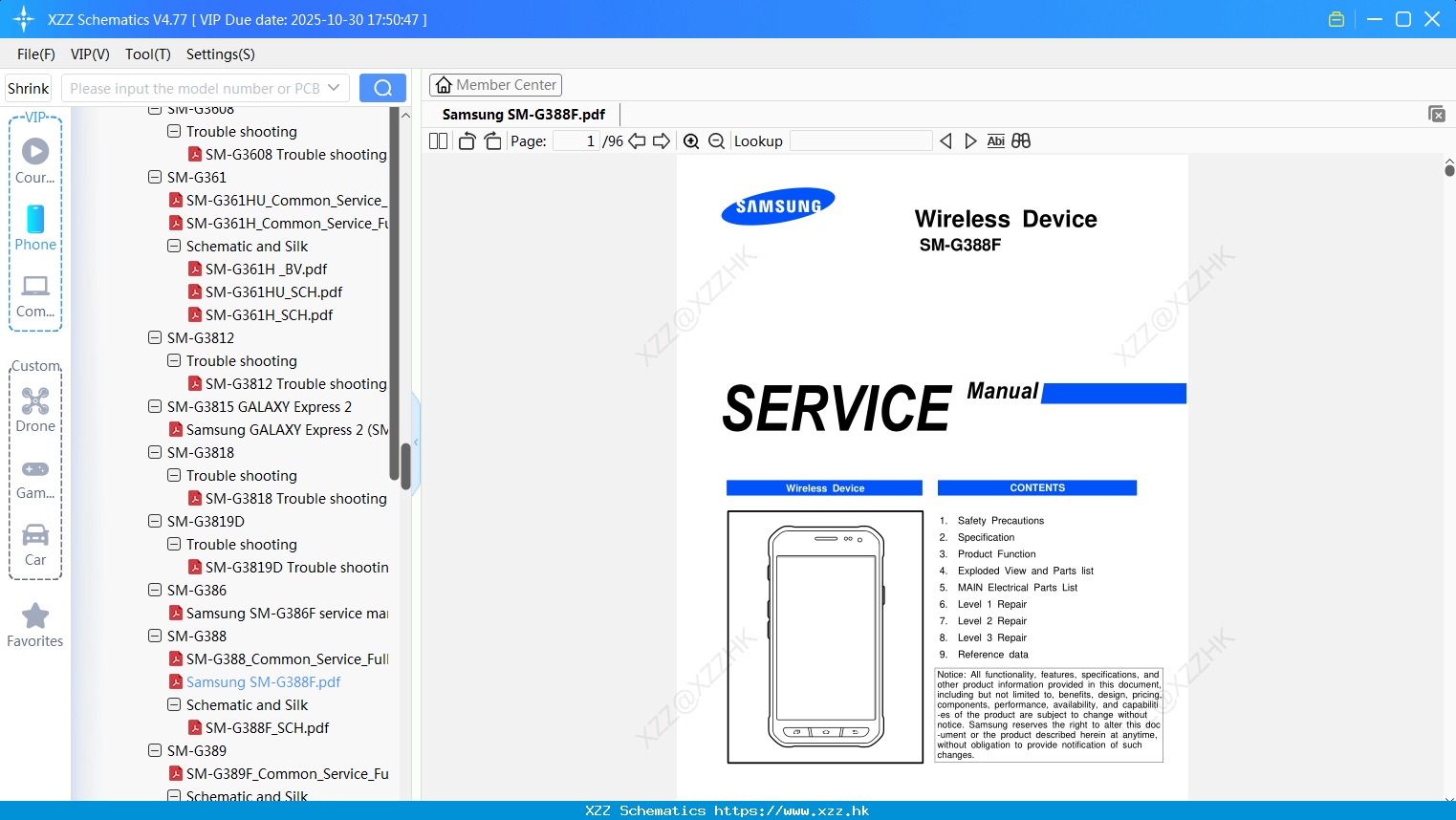
Task: Collapse the SM-G386 tree node
Action: (155, 590)
